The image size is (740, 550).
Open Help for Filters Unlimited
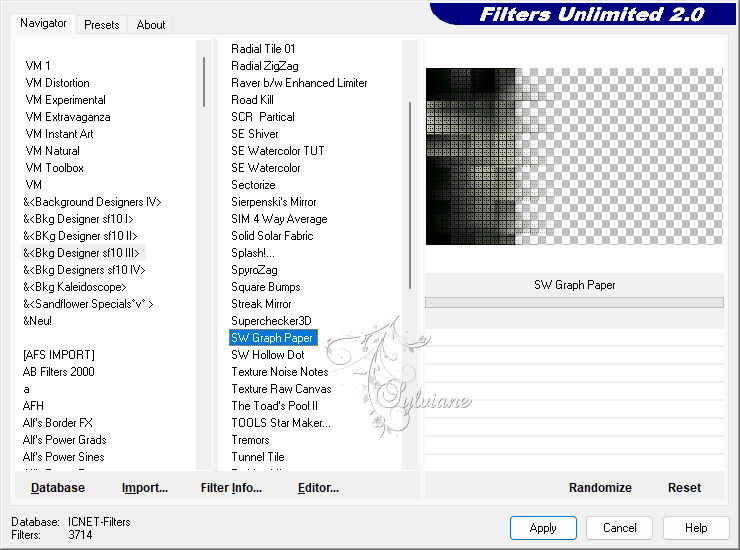(x=696, y=527)
